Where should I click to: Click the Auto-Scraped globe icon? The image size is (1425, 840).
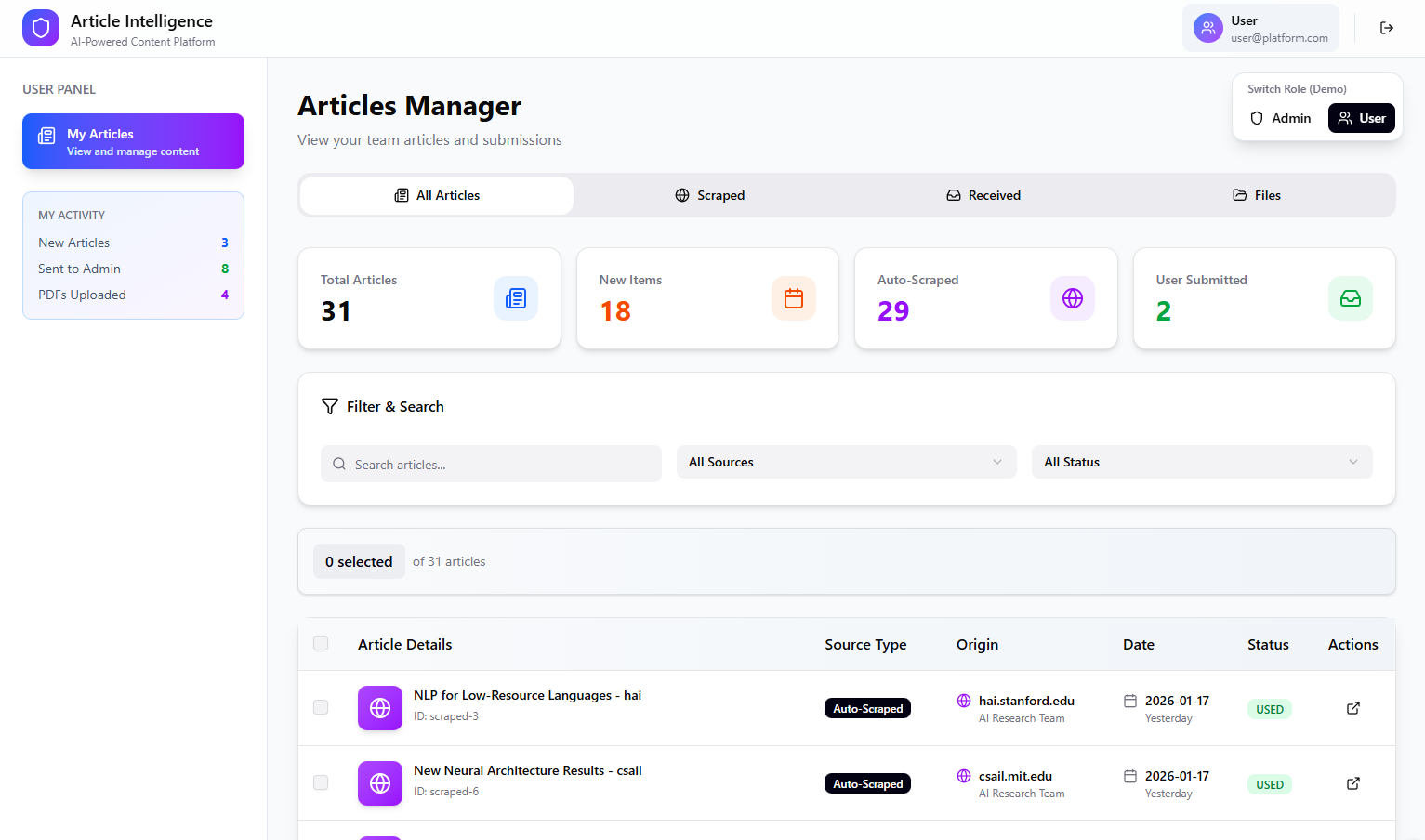tap(1073, 298)
